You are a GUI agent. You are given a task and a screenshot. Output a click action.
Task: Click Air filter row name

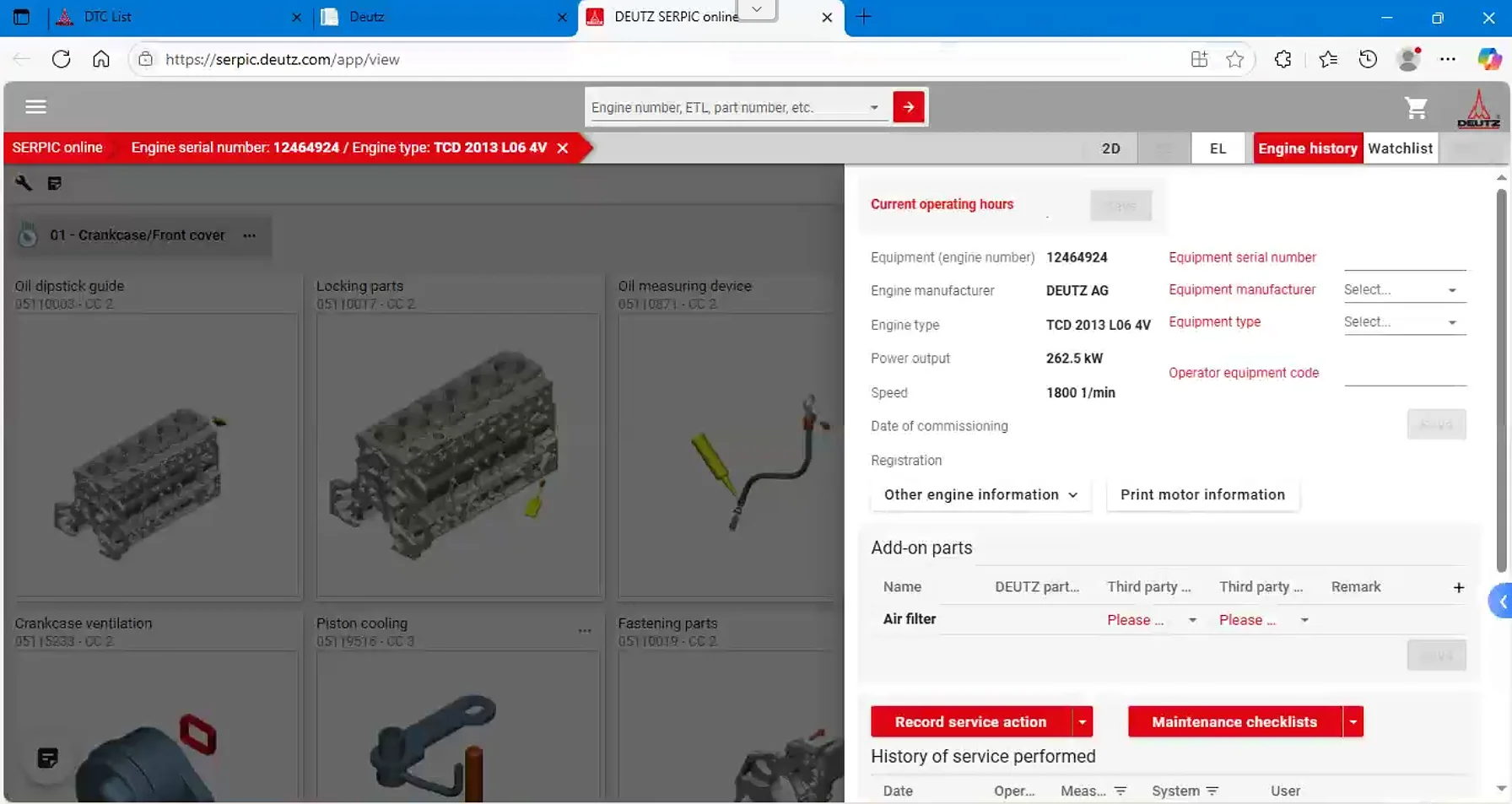910,619
